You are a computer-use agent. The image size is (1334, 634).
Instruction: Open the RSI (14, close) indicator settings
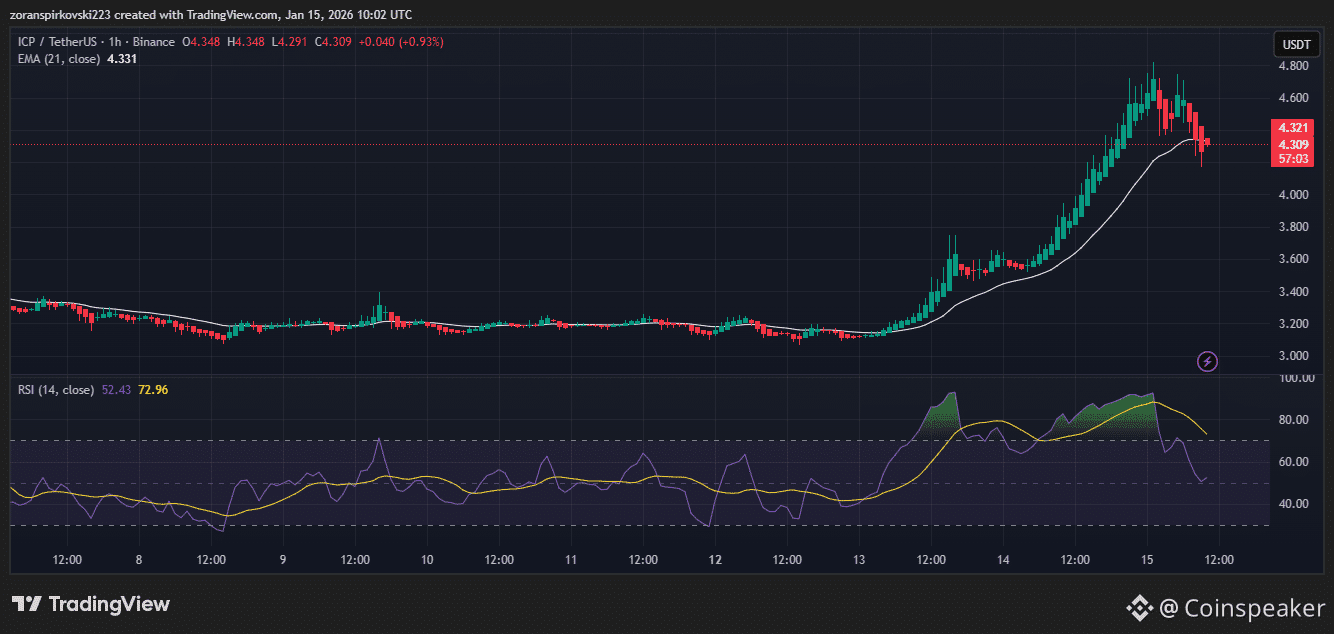click(55, 389)
